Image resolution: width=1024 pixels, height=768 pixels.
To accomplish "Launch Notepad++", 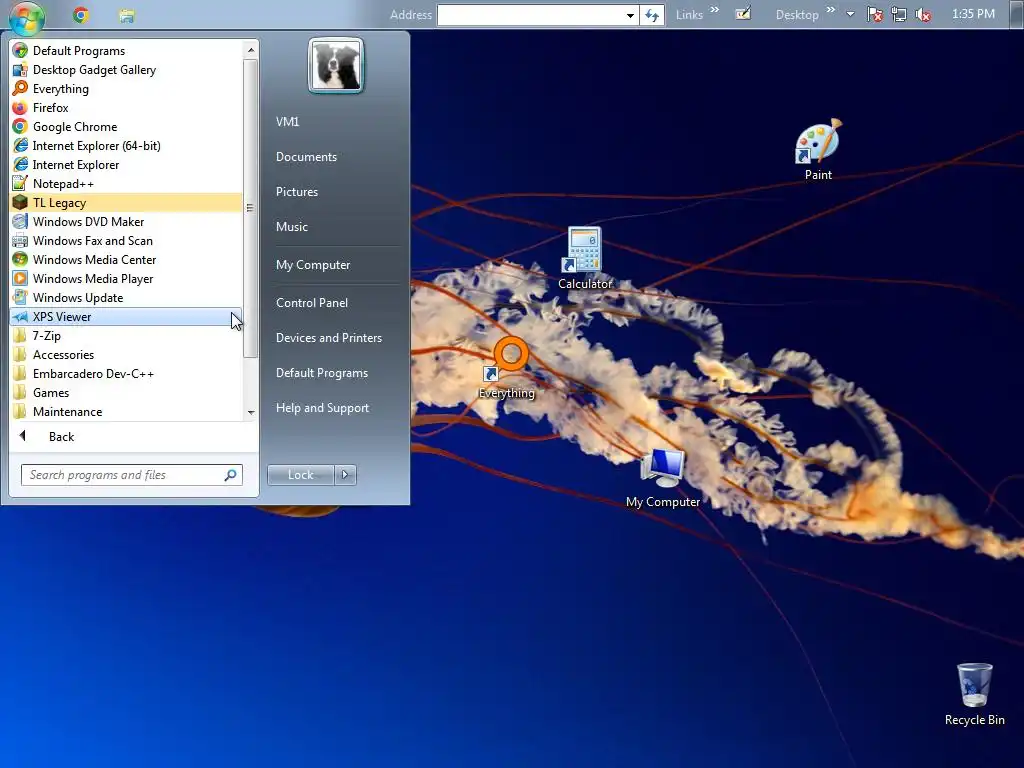I will click(x=126, y=184).
